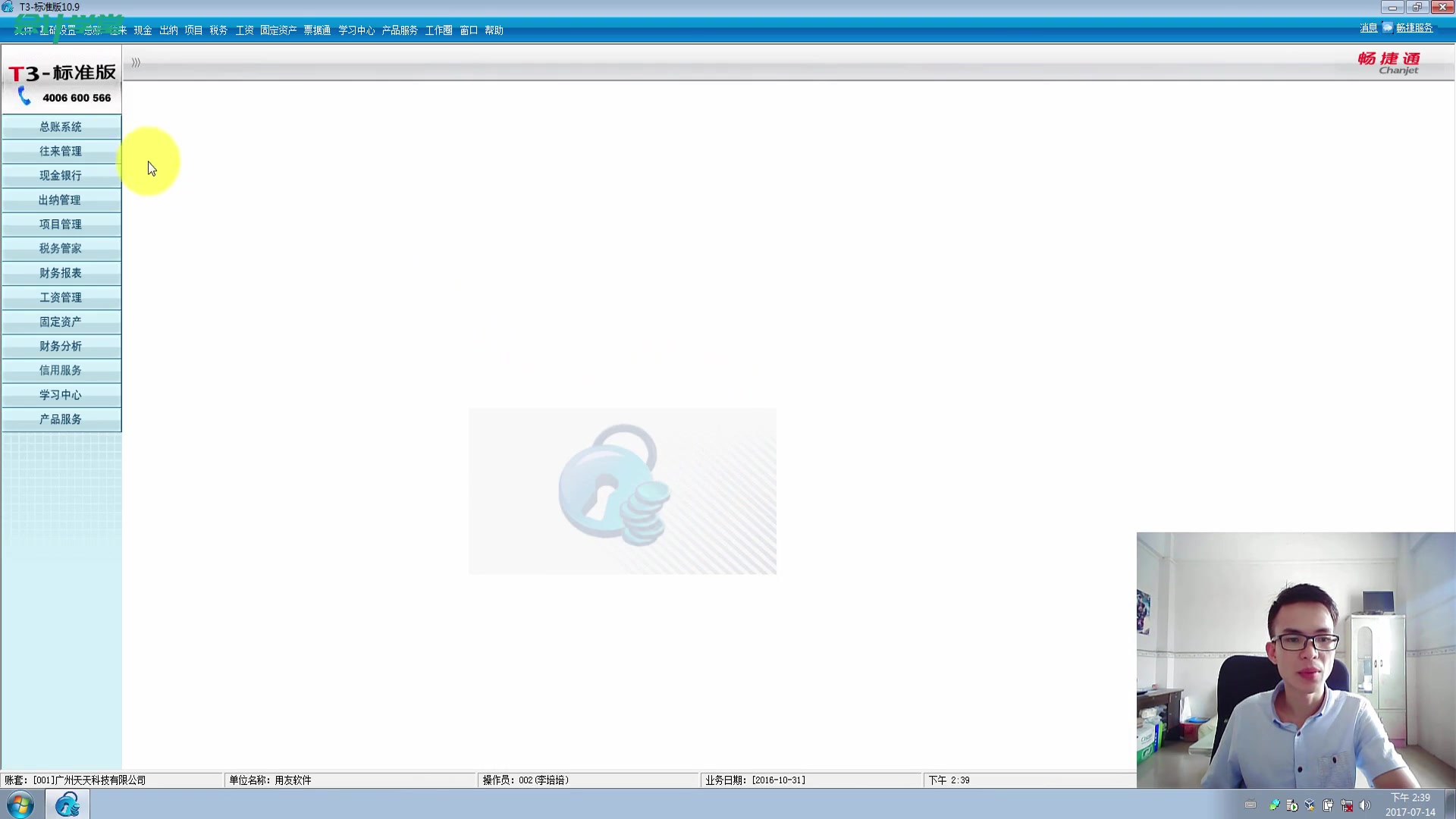Expand the sidebar with the chevron arrows
The image size is (1456, 819).
(x=136, y=62)
